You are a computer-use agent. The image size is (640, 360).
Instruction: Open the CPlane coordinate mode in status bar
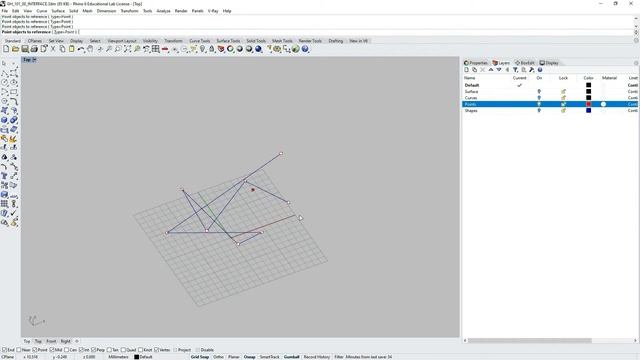8,357
